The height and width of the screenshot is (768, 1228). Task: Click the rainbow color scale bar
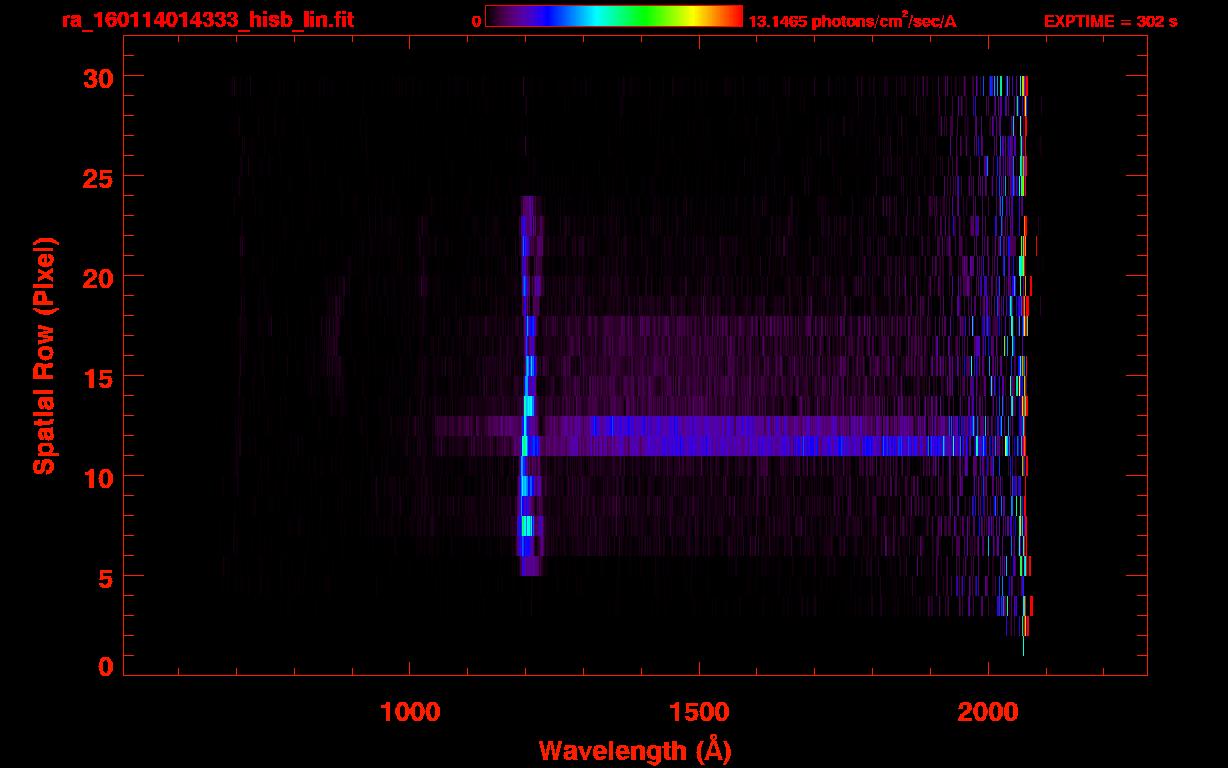[614, 16]
